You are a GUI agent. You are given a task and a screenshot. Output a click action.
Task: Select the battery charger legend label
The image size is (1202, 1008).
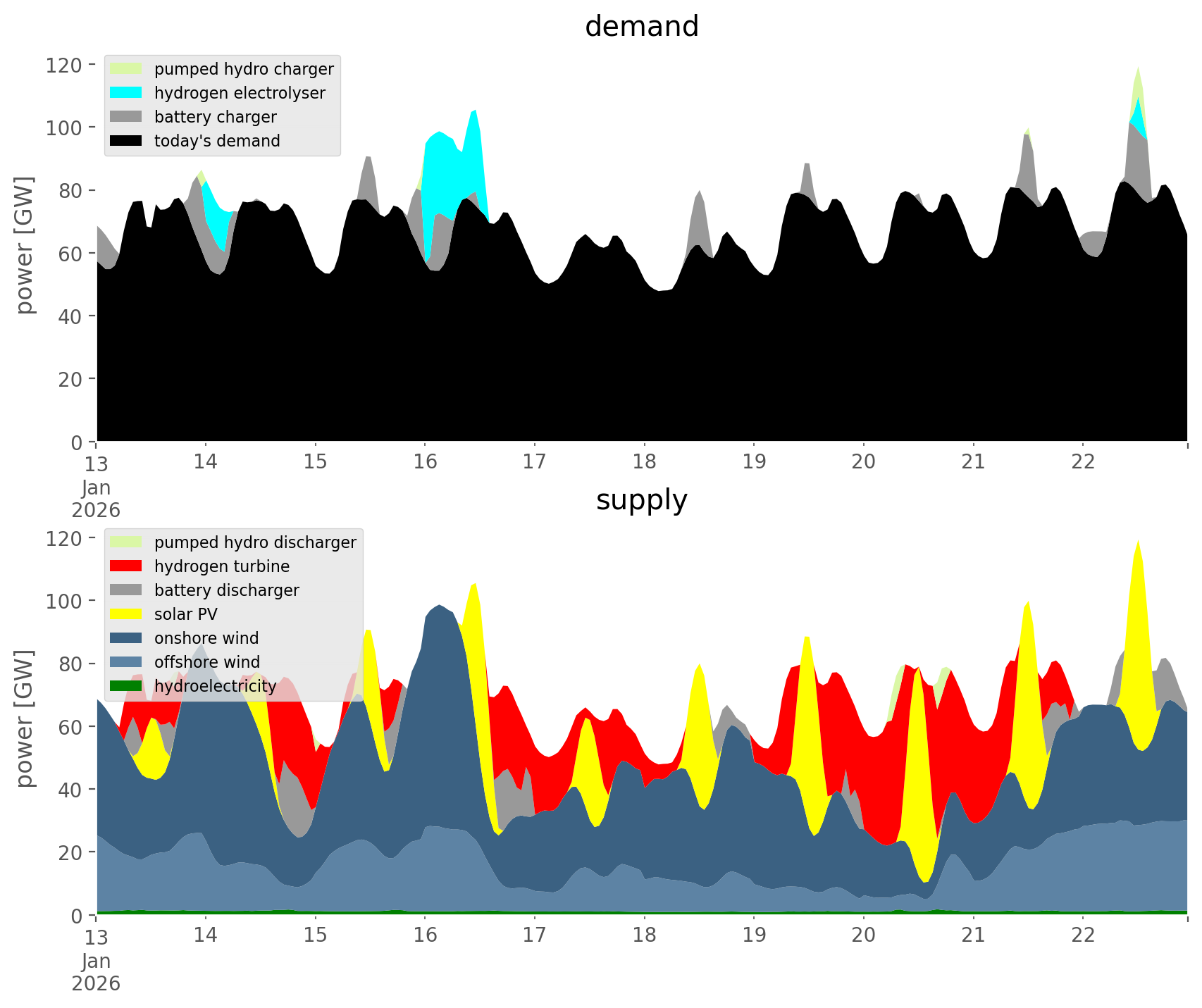(x=215, y=117)
